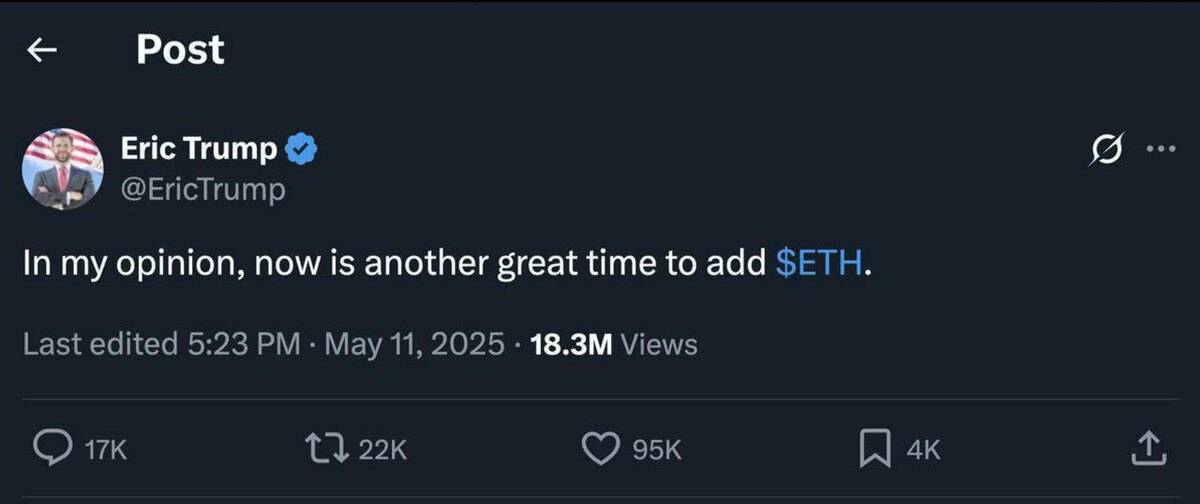
Task: Click the 95K likes count
Action: 657,451
